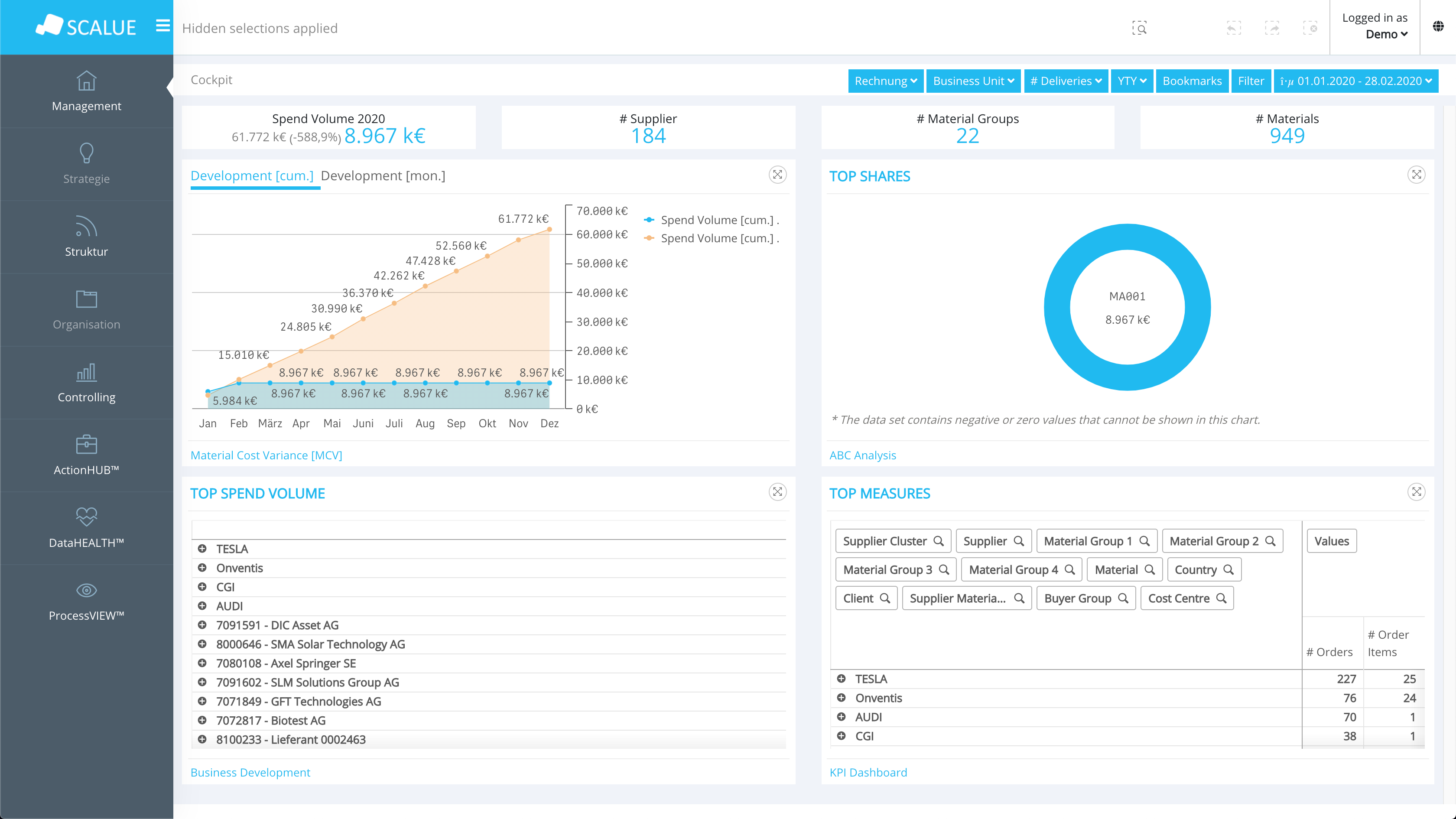Expand AUDI row in Top Measures

[842, 717]
